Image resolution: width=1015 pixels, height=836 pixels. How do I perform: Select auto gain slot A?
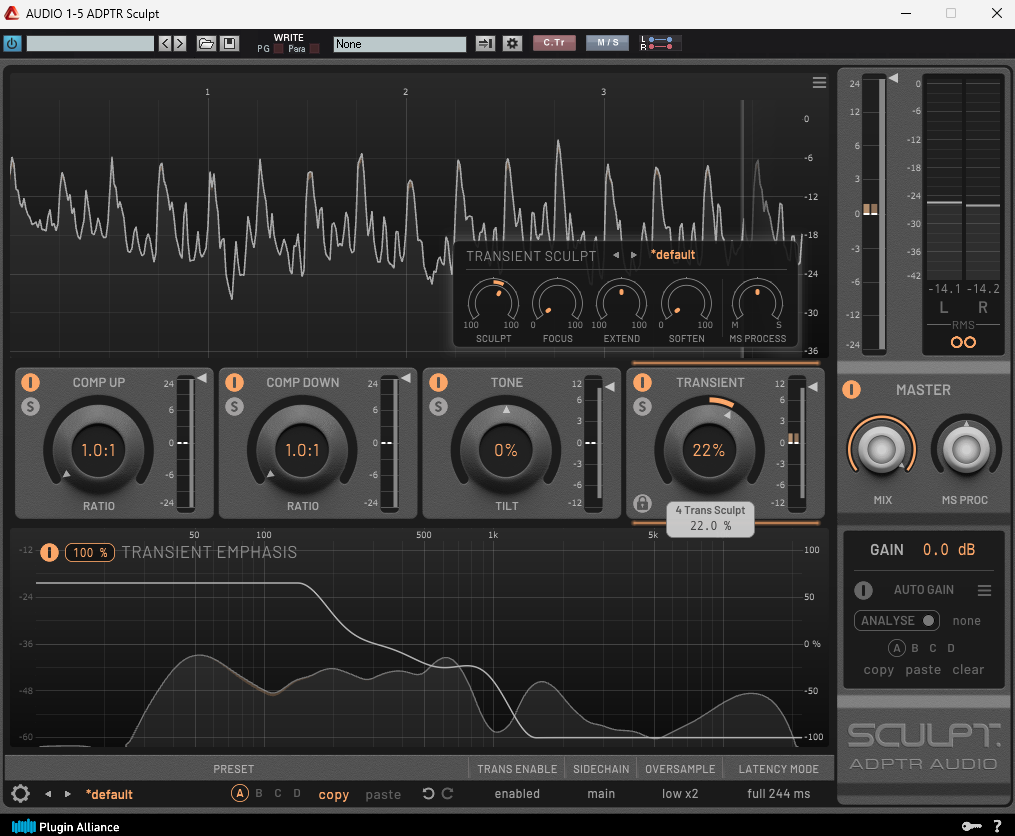[897, 648]
